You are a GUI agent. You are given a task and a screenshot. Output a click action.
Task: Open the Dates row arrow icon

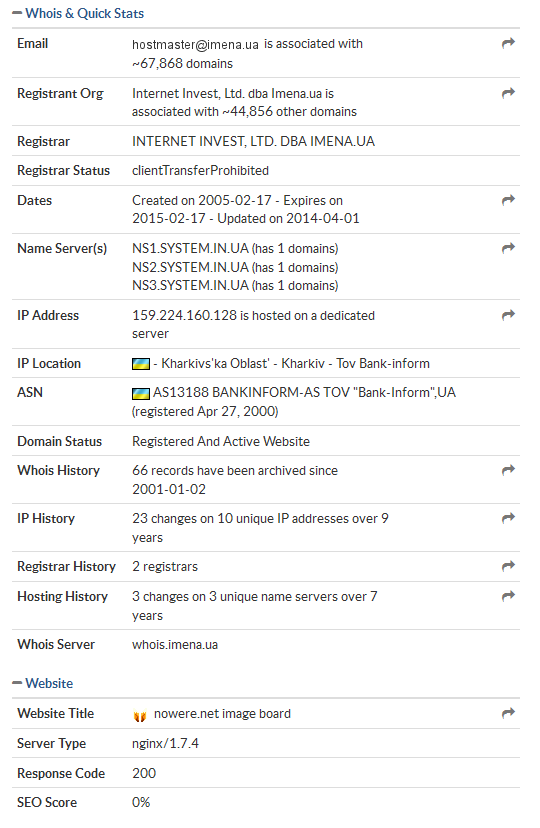508,200
